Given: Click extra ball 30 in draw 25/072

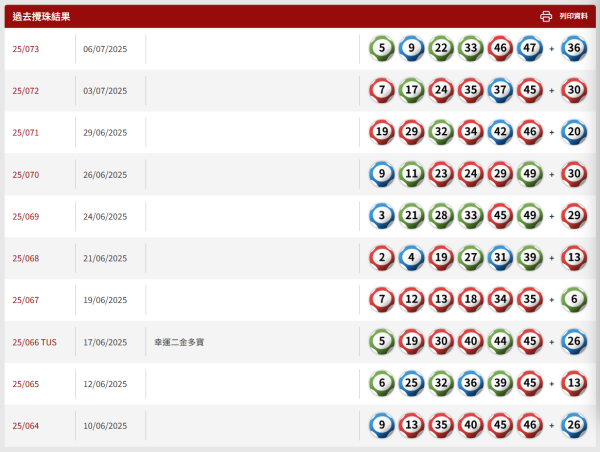Looking at the screenshot, I should (574, 90).
